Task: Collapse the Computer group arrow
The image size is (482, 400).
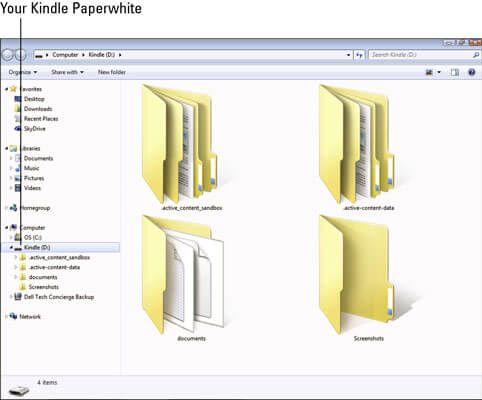Action: tap(6, 228)
